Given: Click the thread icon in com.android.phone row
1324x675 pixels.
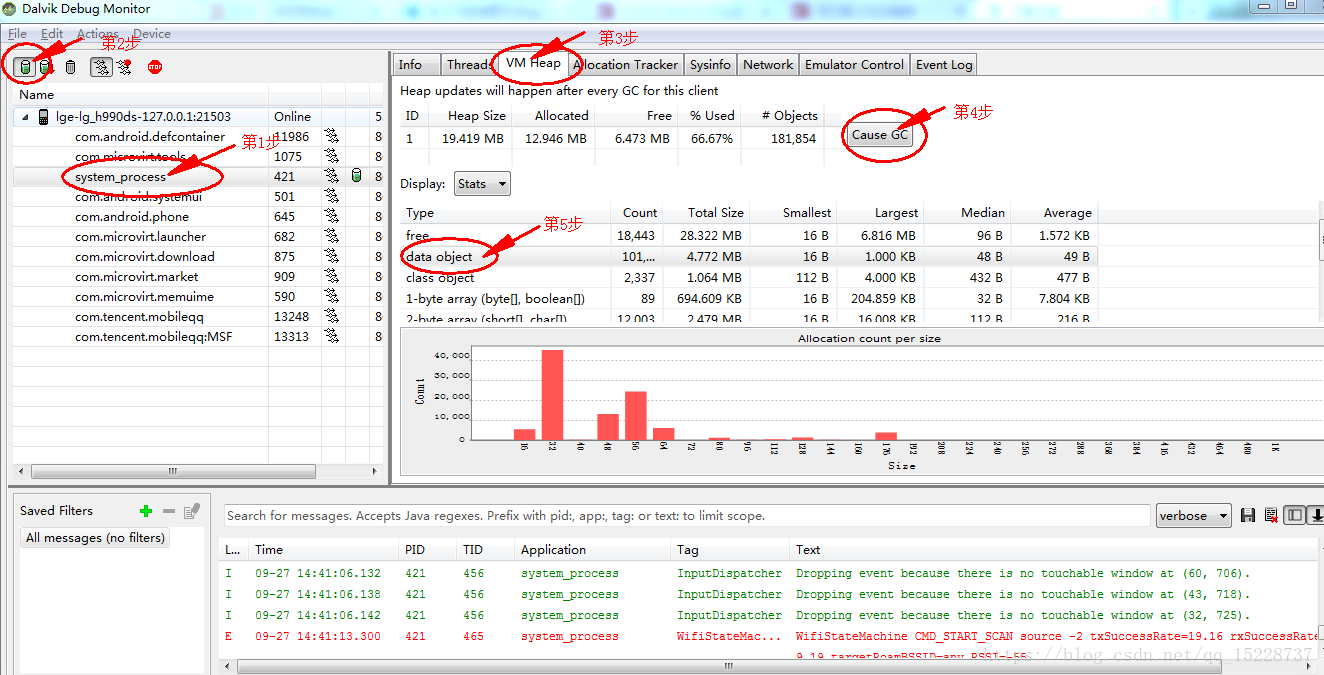Looking at the screenshot, I should (331, 217).
